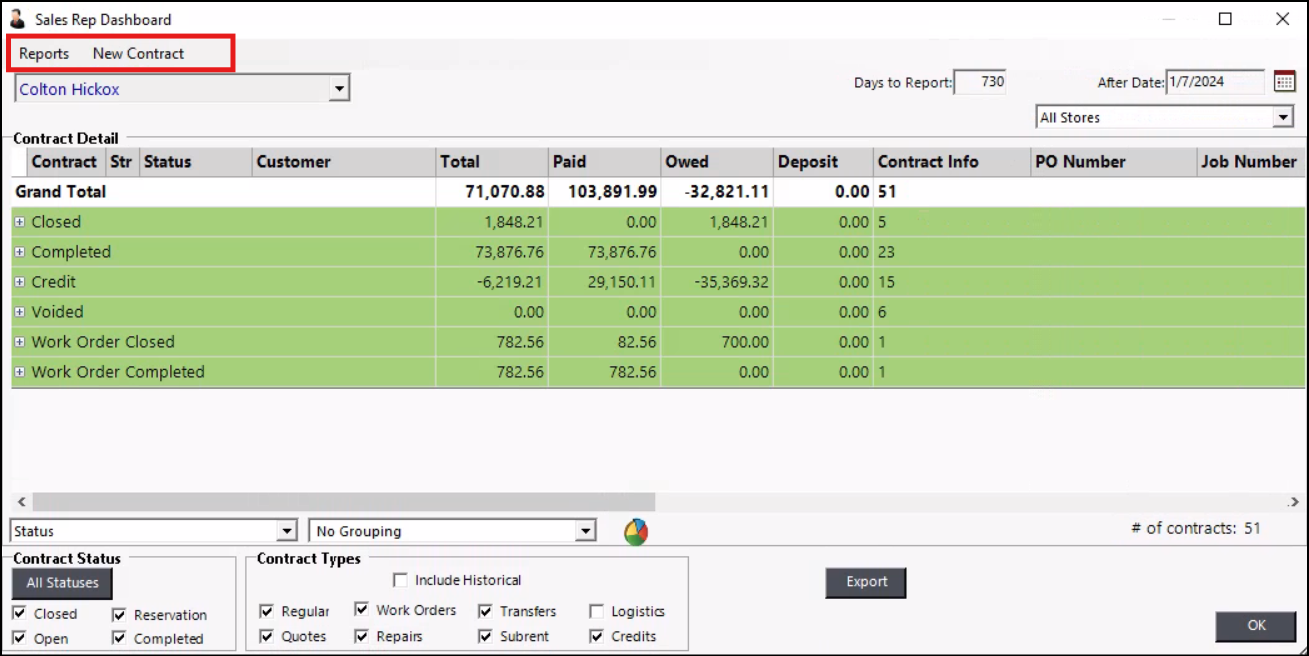This screenshot has height=656, width=1309.
Task: Open the Reports menu
Action: [44, 54]
